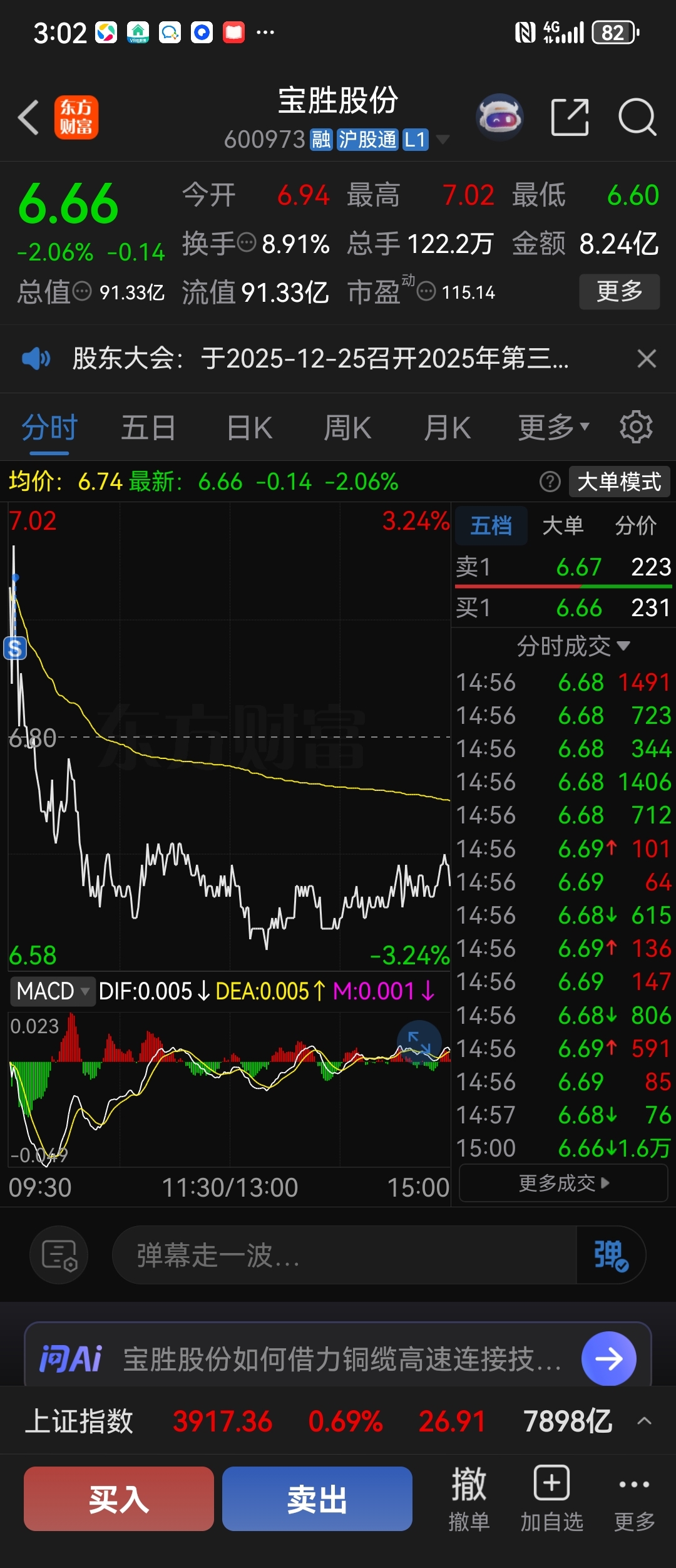Tap the 15:00 6.66 1.6万 trade row
Viewport: 676px width, 1568px height.
coord(563,1148)
